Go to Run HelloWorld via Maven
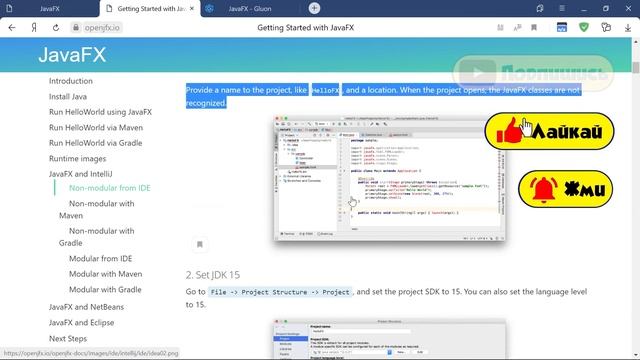This screenshot has height=360, width=640. tap(96, 127)
